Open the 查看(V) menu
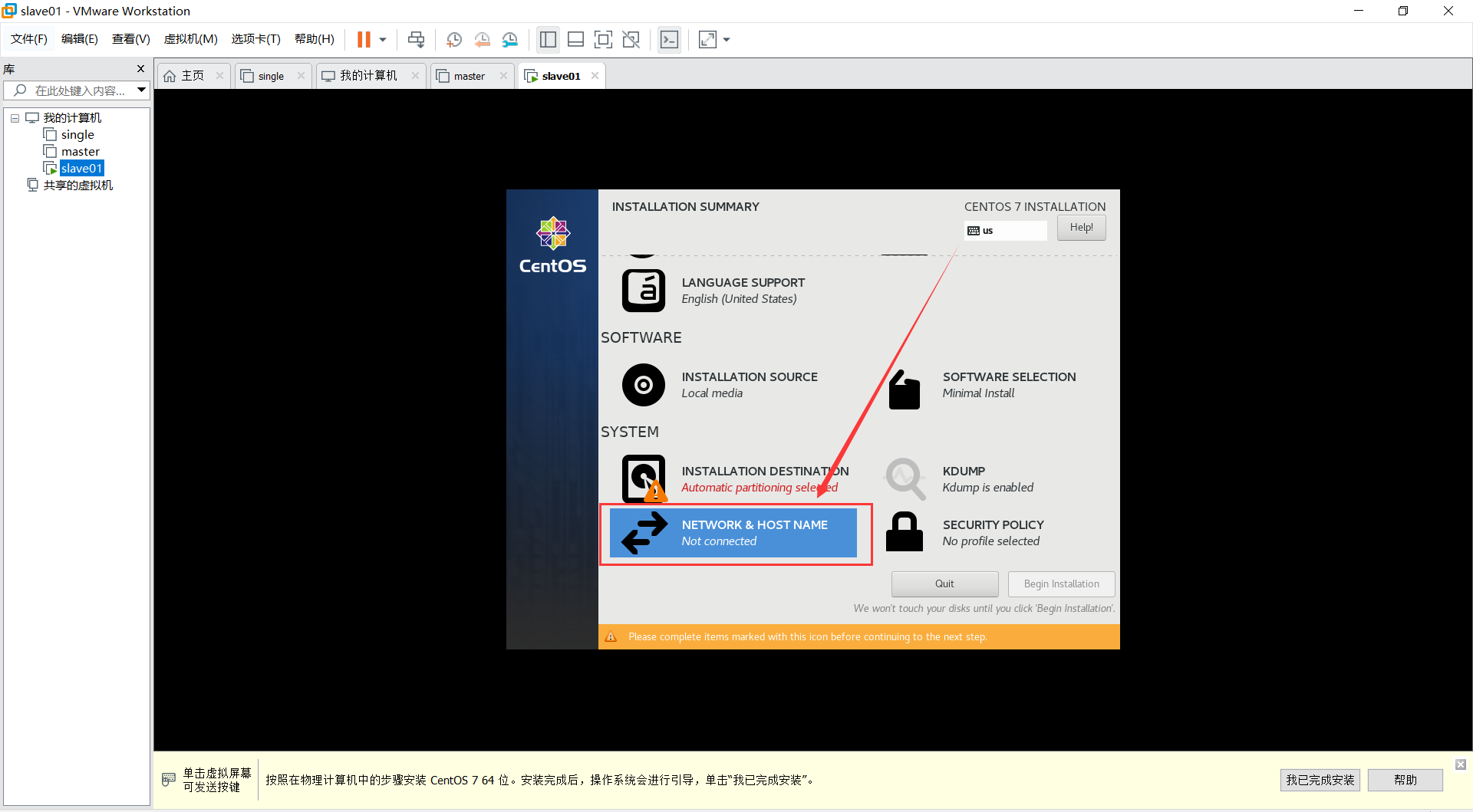Image resolution: width=1473 pixels, height=812 pixels. click(130, 39)
